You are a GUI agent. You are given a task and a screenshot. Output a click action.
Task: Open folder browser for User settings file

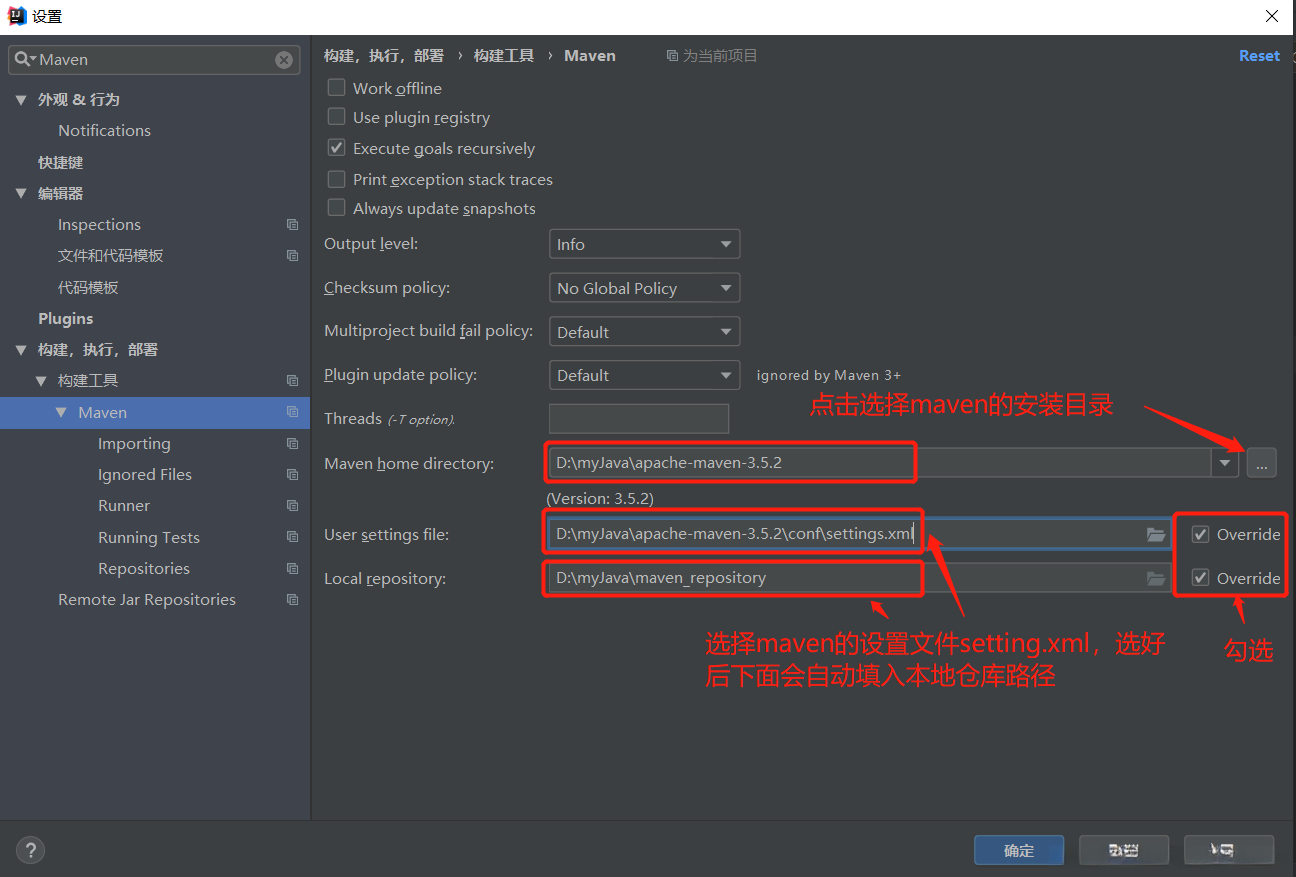click(1156, 535)
